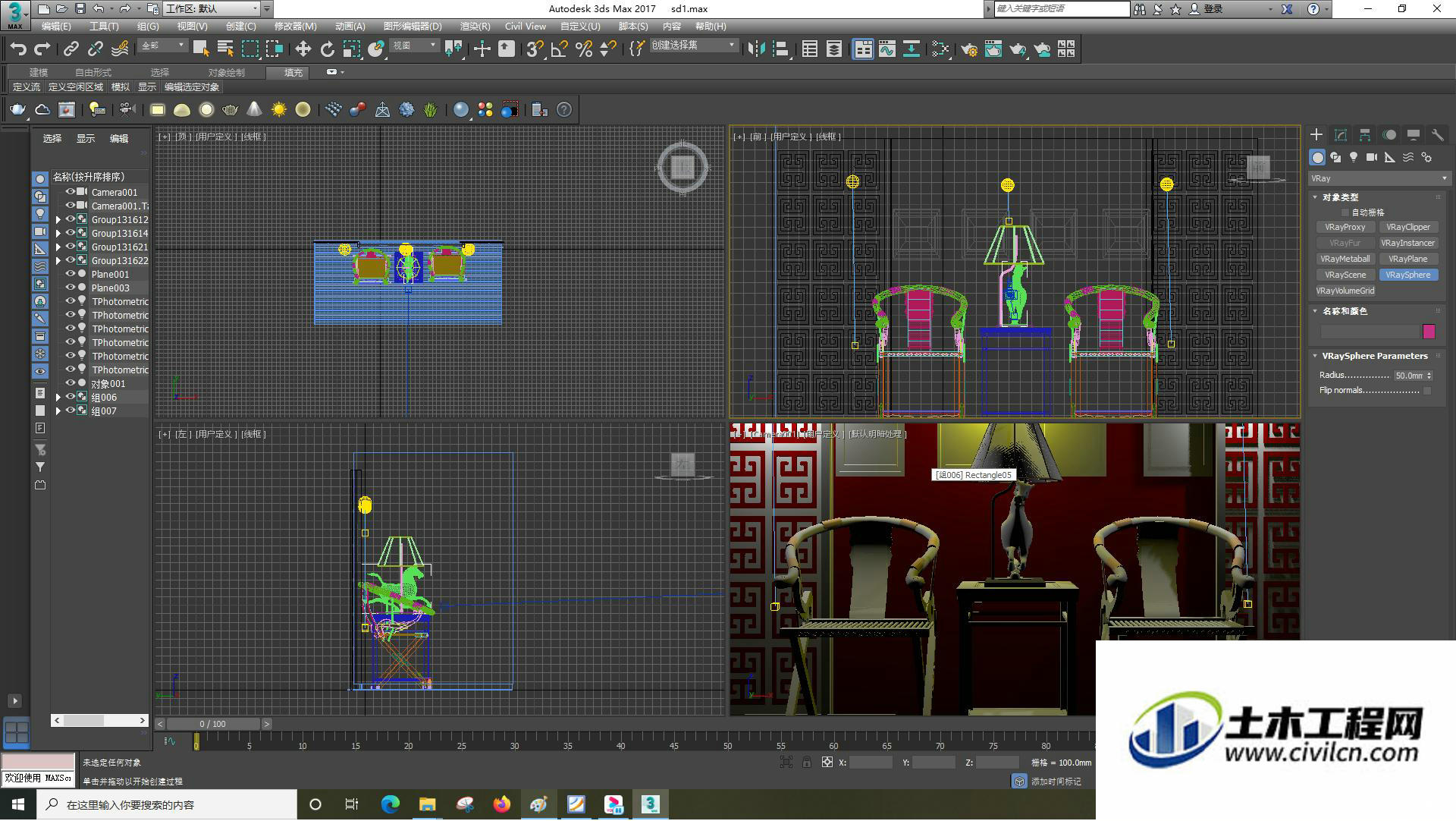
Task: Activate Bind to Space Warp tool
Action: point(120,49)
